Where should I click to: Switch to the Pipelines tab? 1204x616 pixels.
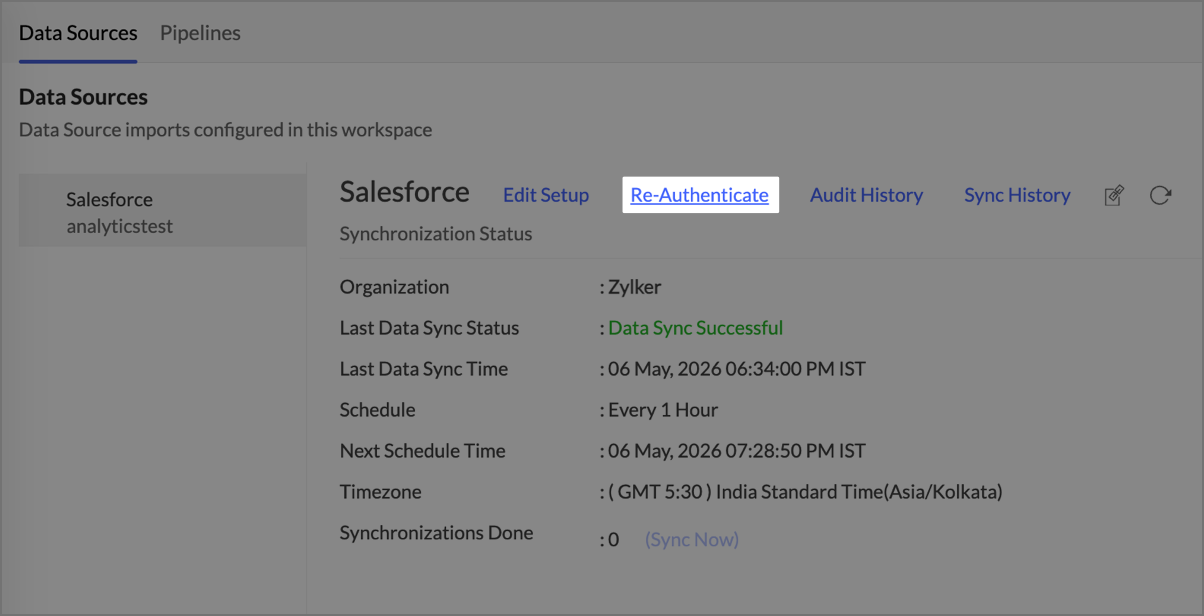200,33
